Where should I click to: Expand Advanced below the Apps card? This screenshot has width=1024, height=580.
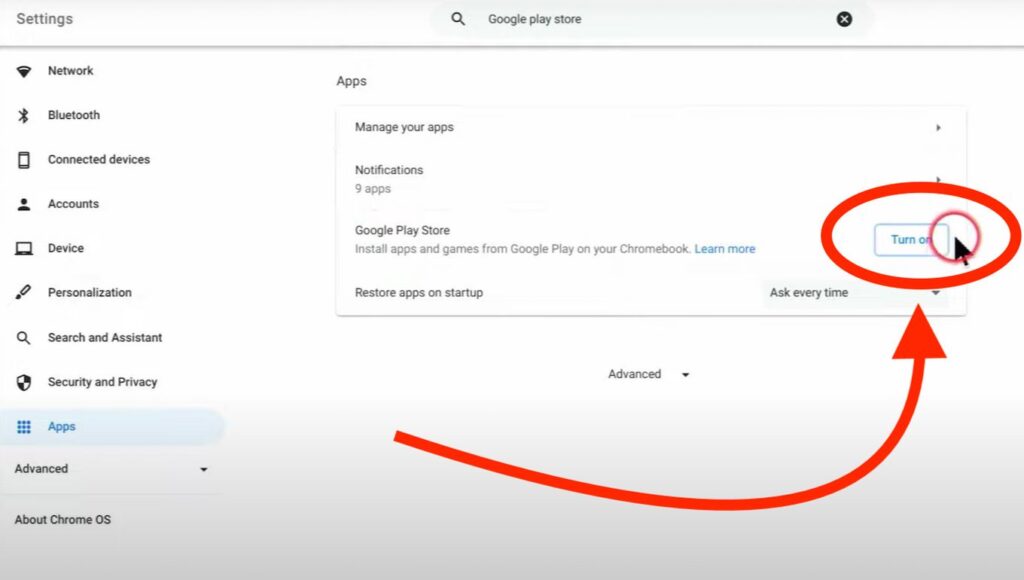(649, 374)
